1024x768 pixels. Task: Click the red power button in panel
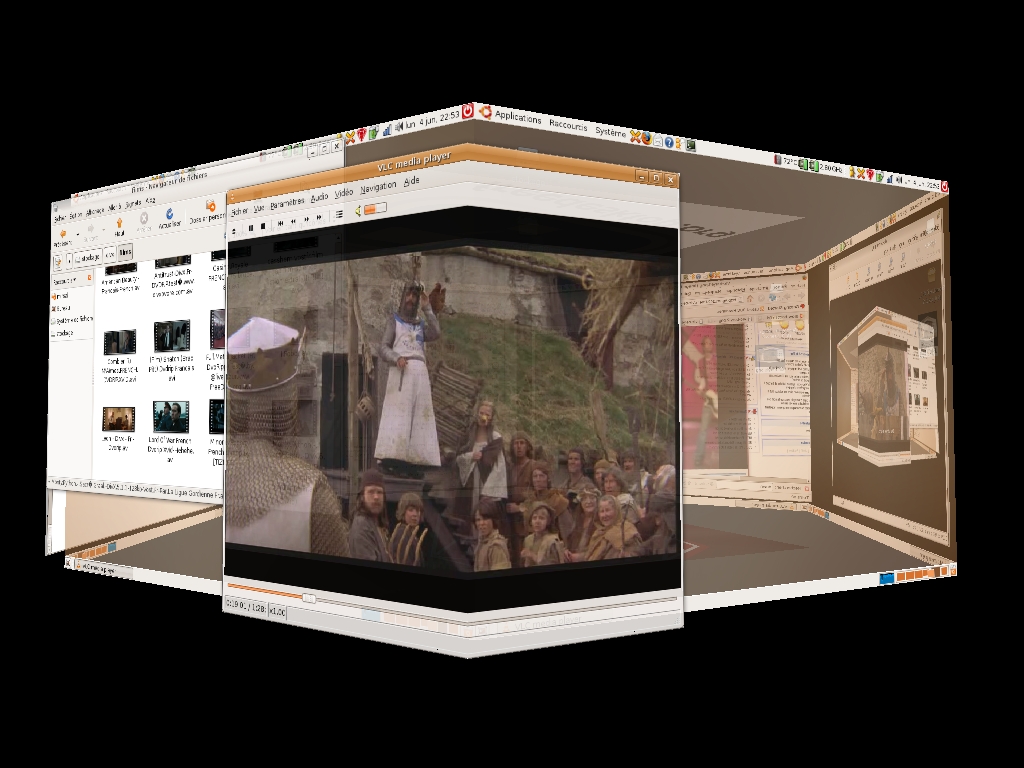(x=468, y=112)
